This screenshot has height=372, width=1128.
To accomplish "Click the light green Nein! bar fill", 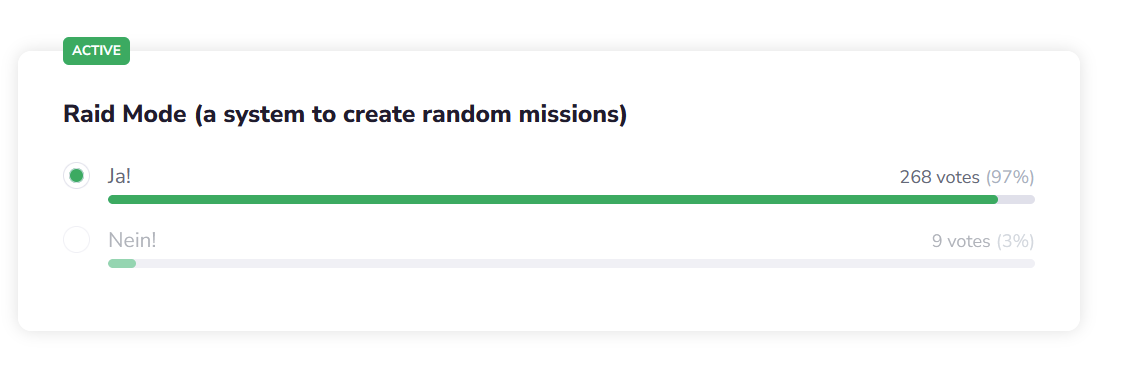I will [x=122, y=263].
